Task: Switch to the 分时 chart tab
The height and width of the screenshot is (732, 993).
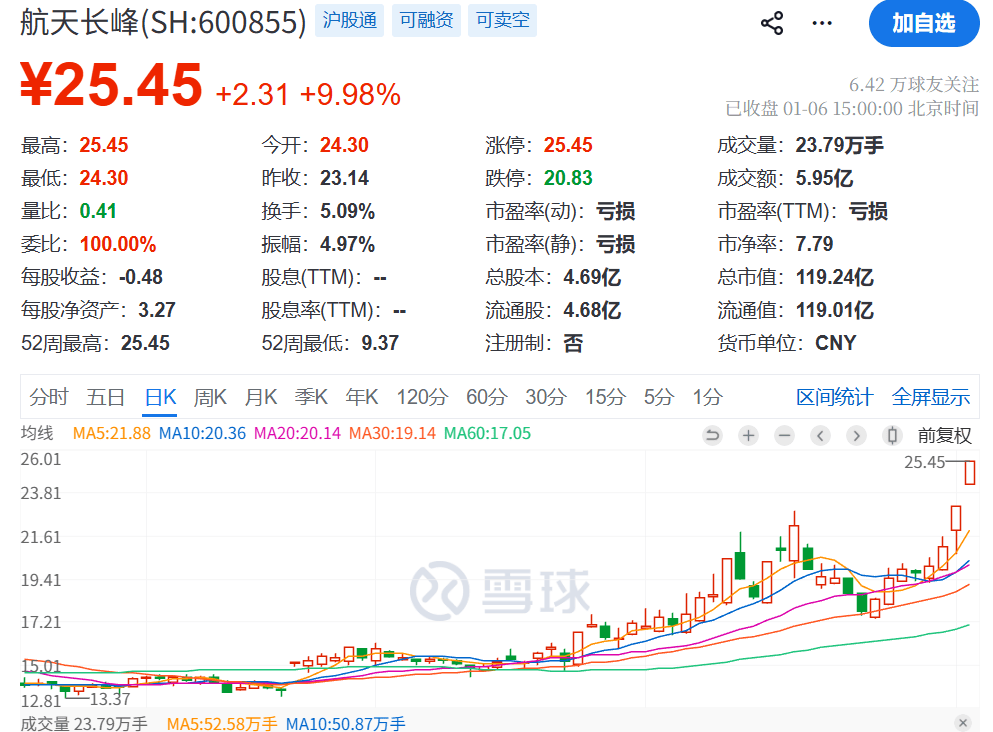Action: pyautogui.click(x=48, y=397)
